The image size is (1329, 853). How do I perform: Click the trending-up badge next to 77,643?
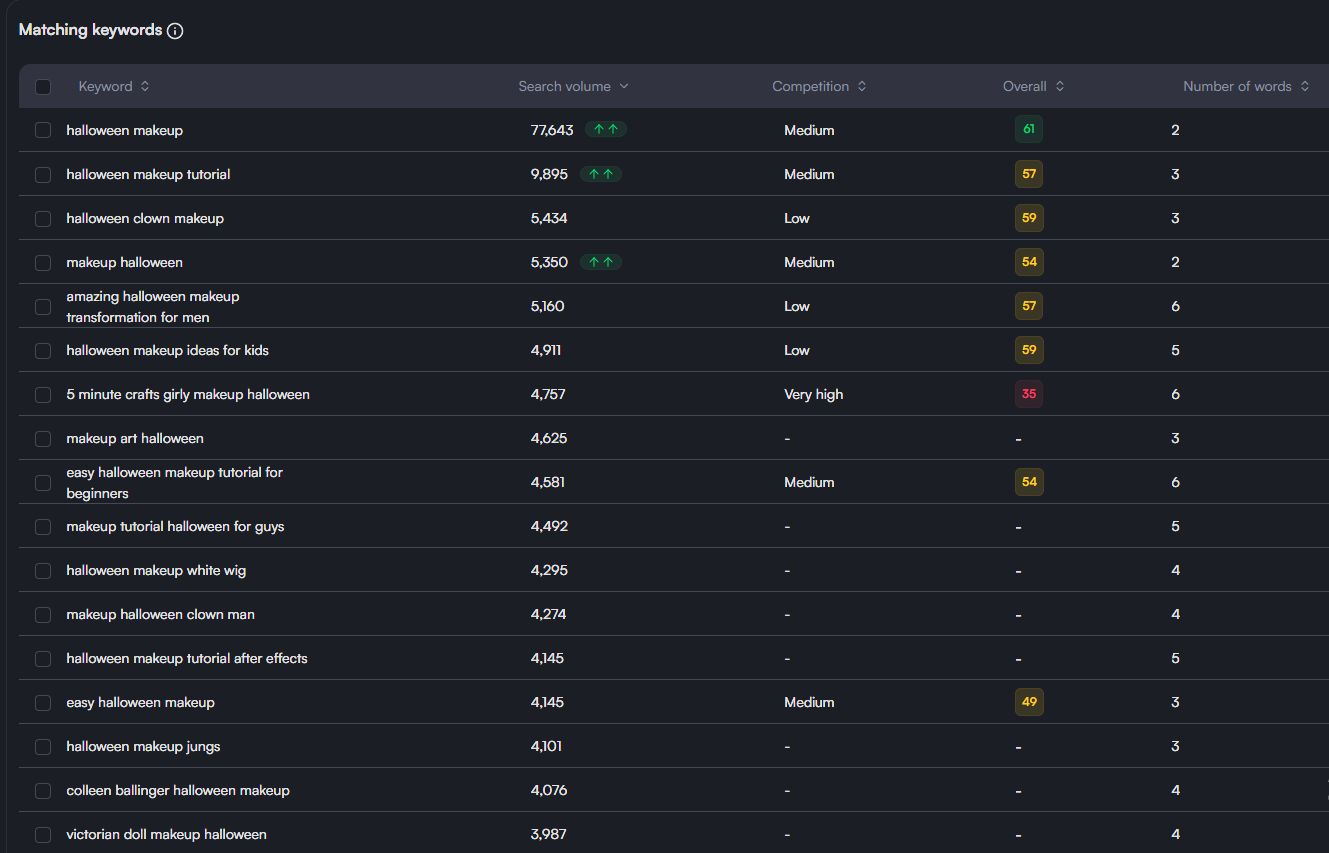point(606,130)
